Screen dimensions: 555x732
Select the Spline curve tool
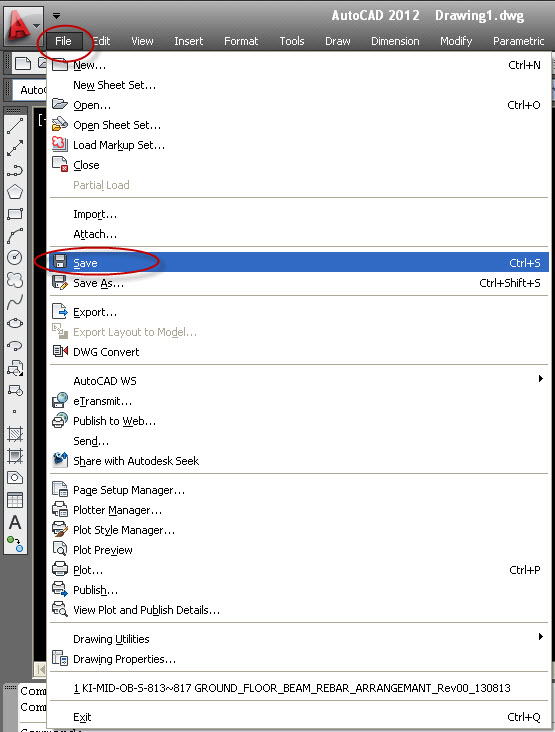coord(15,302)
